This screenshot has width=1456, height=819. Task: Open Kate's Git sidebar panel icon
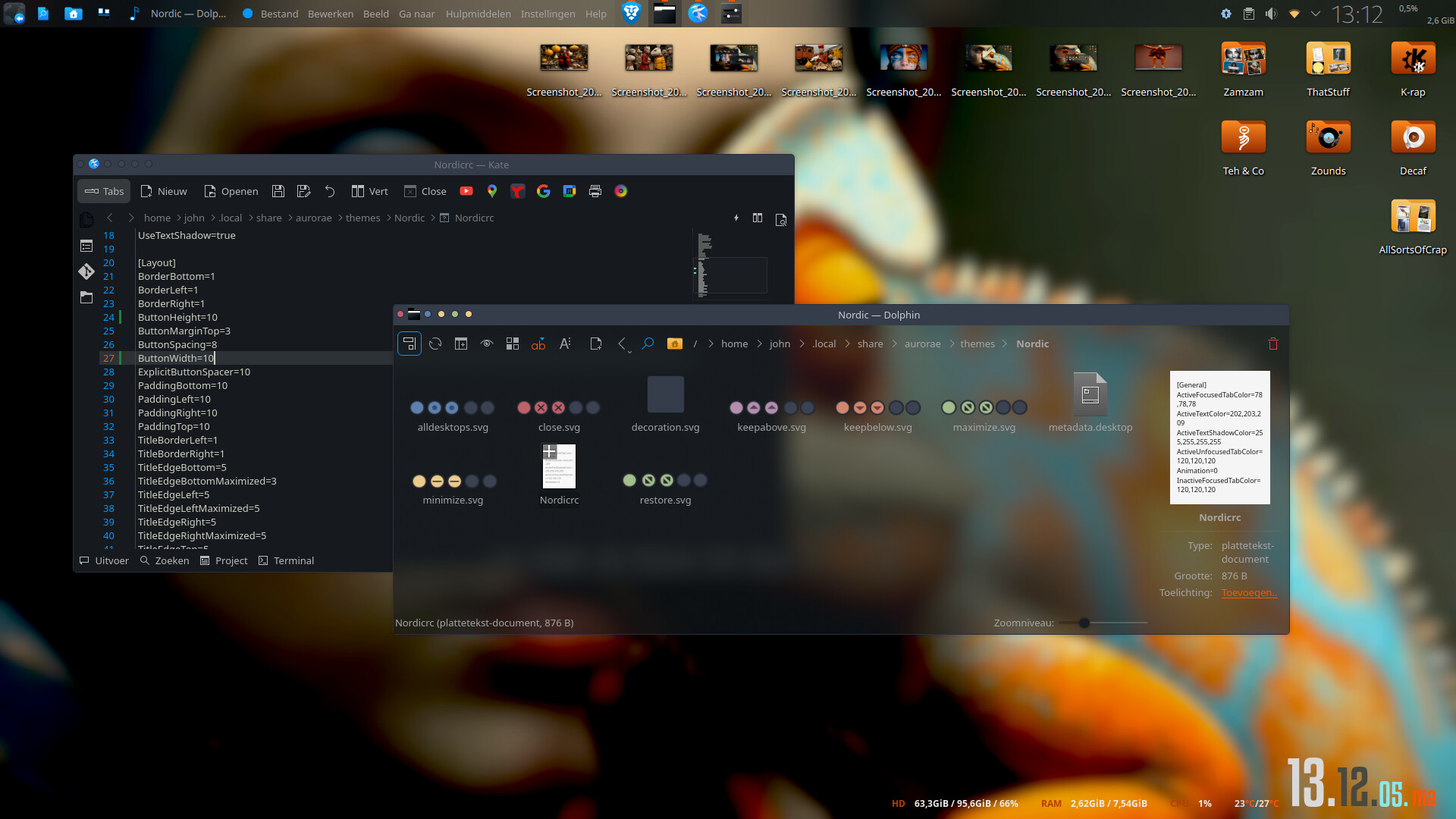pyautogui.click(x=86, y=271)
